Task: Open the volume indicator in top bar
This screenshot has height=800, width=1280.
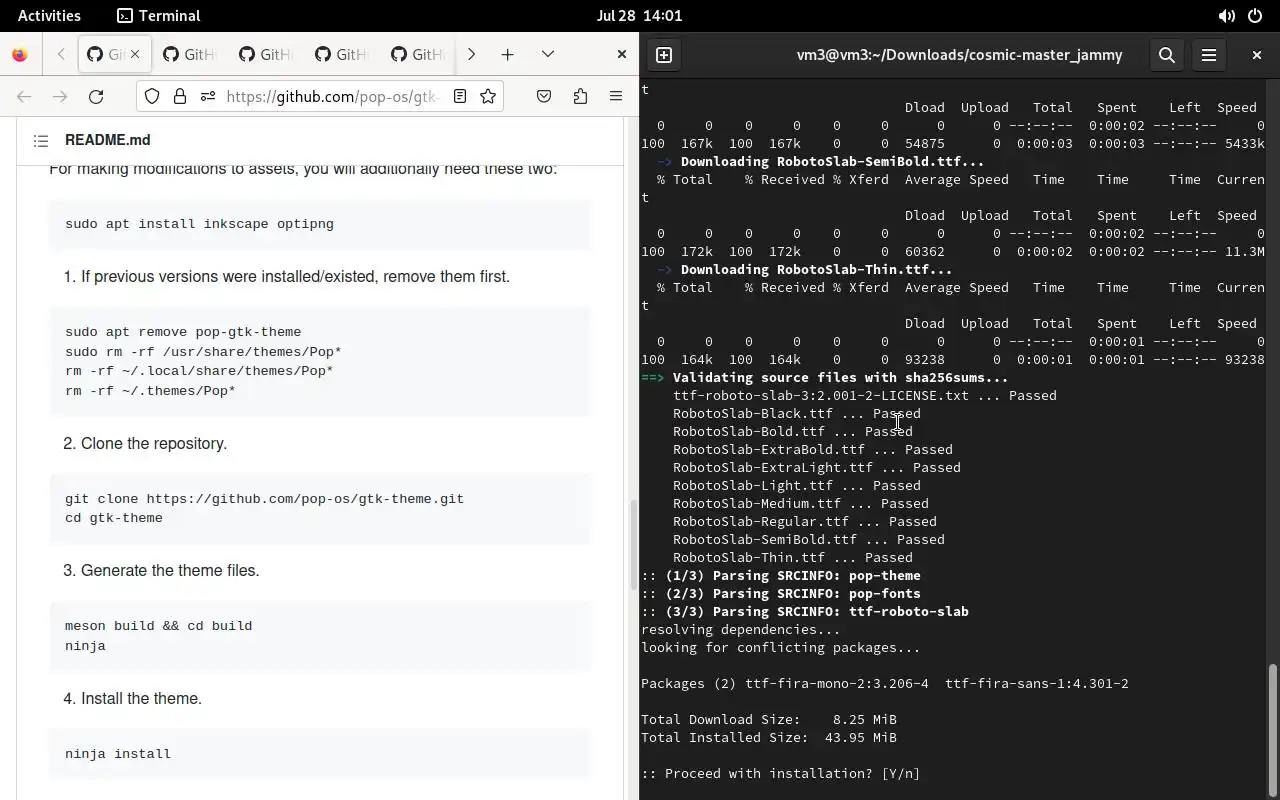Action: click(x=1226, y=16)
